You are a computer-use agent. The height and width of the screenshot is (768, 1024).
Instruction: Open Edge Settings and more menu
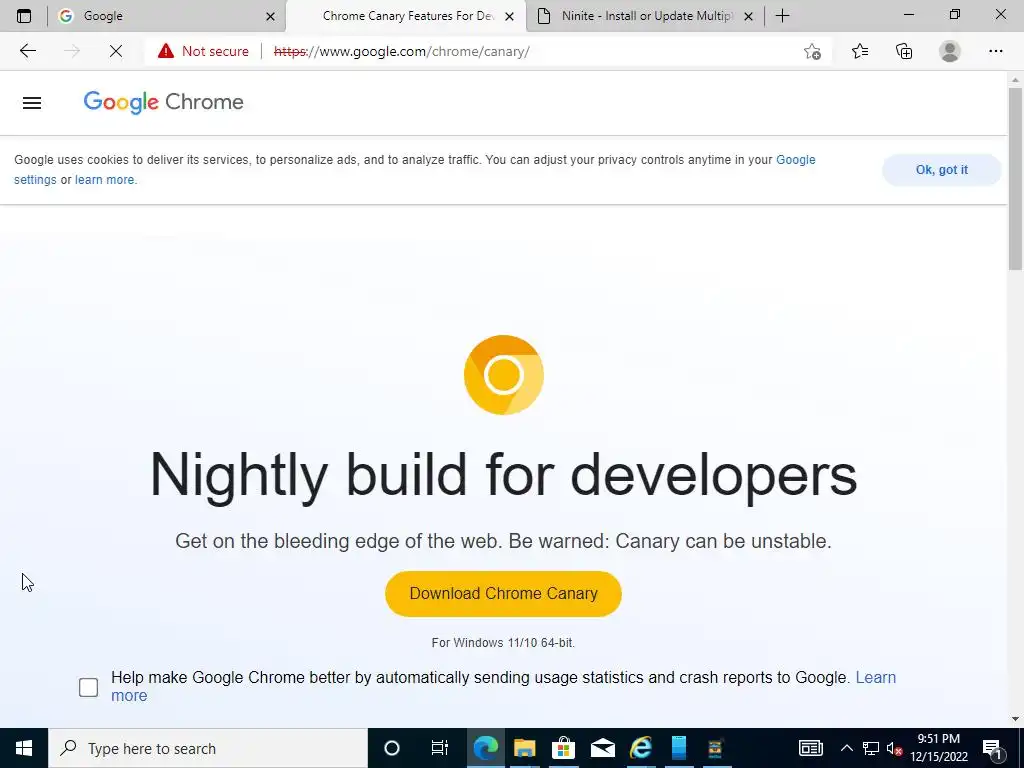tap(995, 51)
